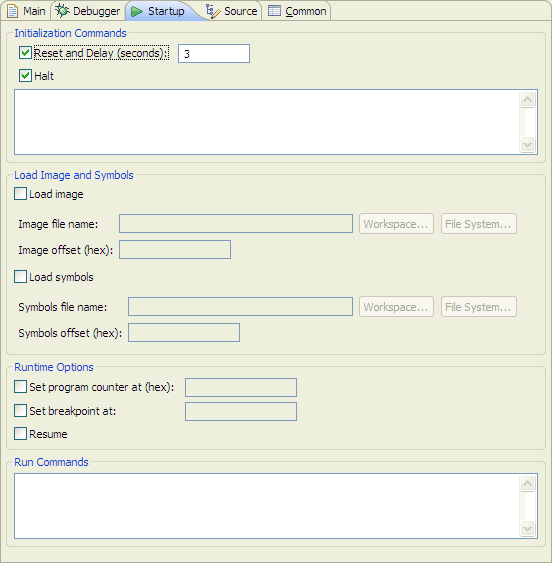Click the Source tab tree icon
The width and height of the screenshot is (552, 563).
[x=213, y=11]
